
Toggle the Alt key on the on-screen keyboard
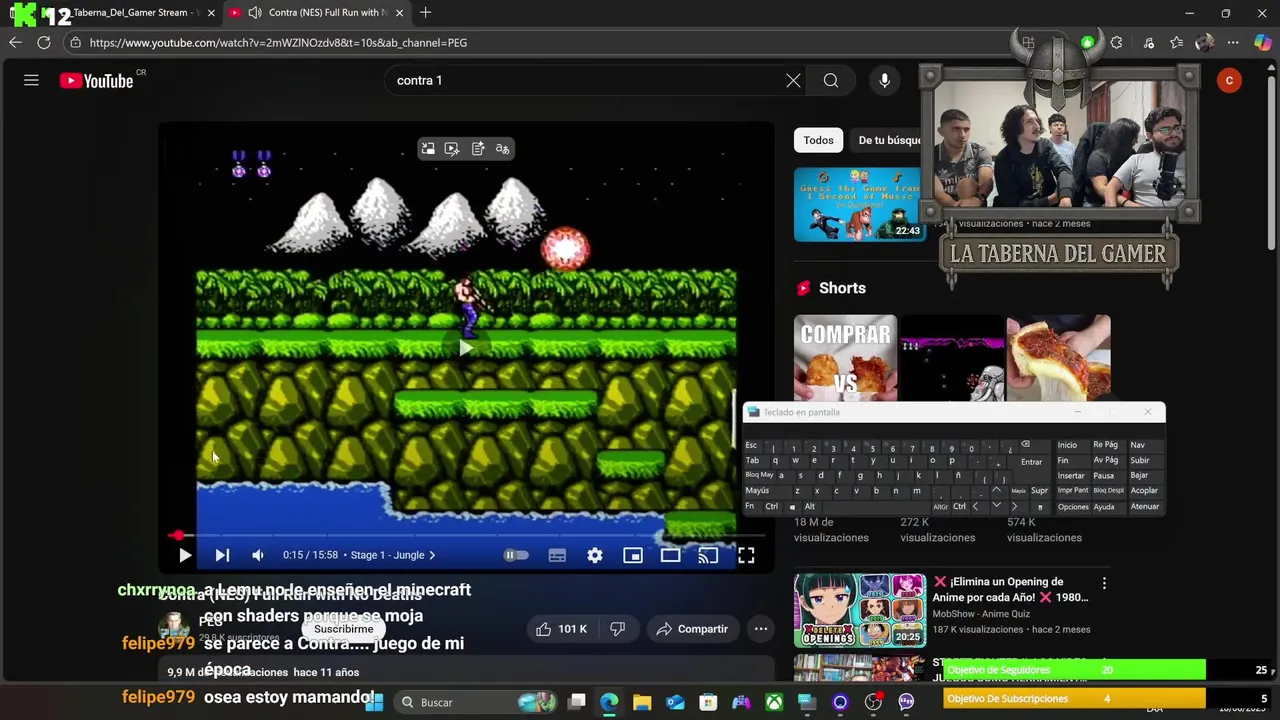coord(810,507)
